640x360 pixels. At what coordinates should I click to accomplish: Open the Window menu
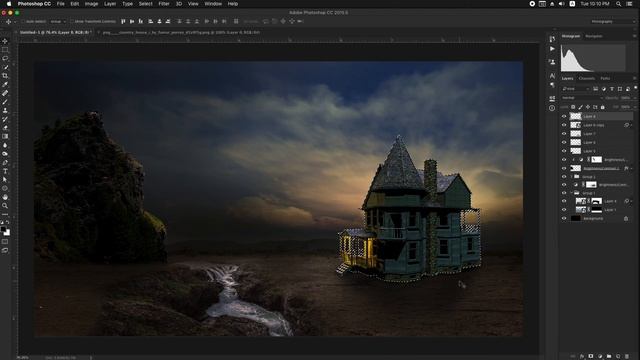tap(213, 4)
